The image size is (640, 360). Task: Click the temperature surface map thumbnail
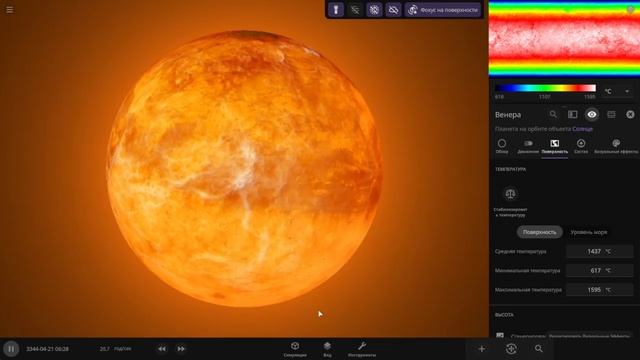pos(564,39)
